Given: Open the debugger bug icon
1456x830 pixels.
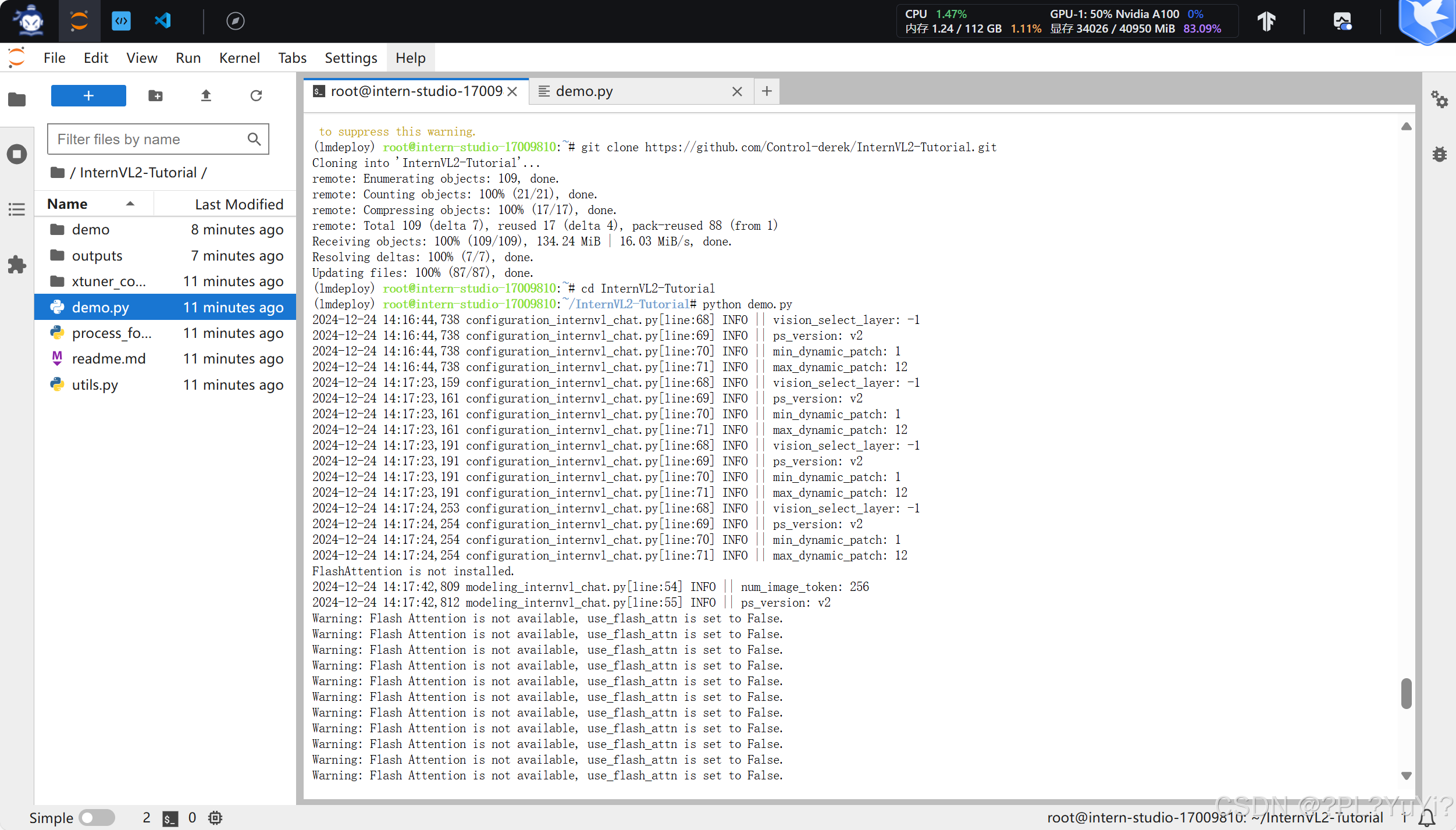Looking at the screenshot, I should [x=1439, y=154].
